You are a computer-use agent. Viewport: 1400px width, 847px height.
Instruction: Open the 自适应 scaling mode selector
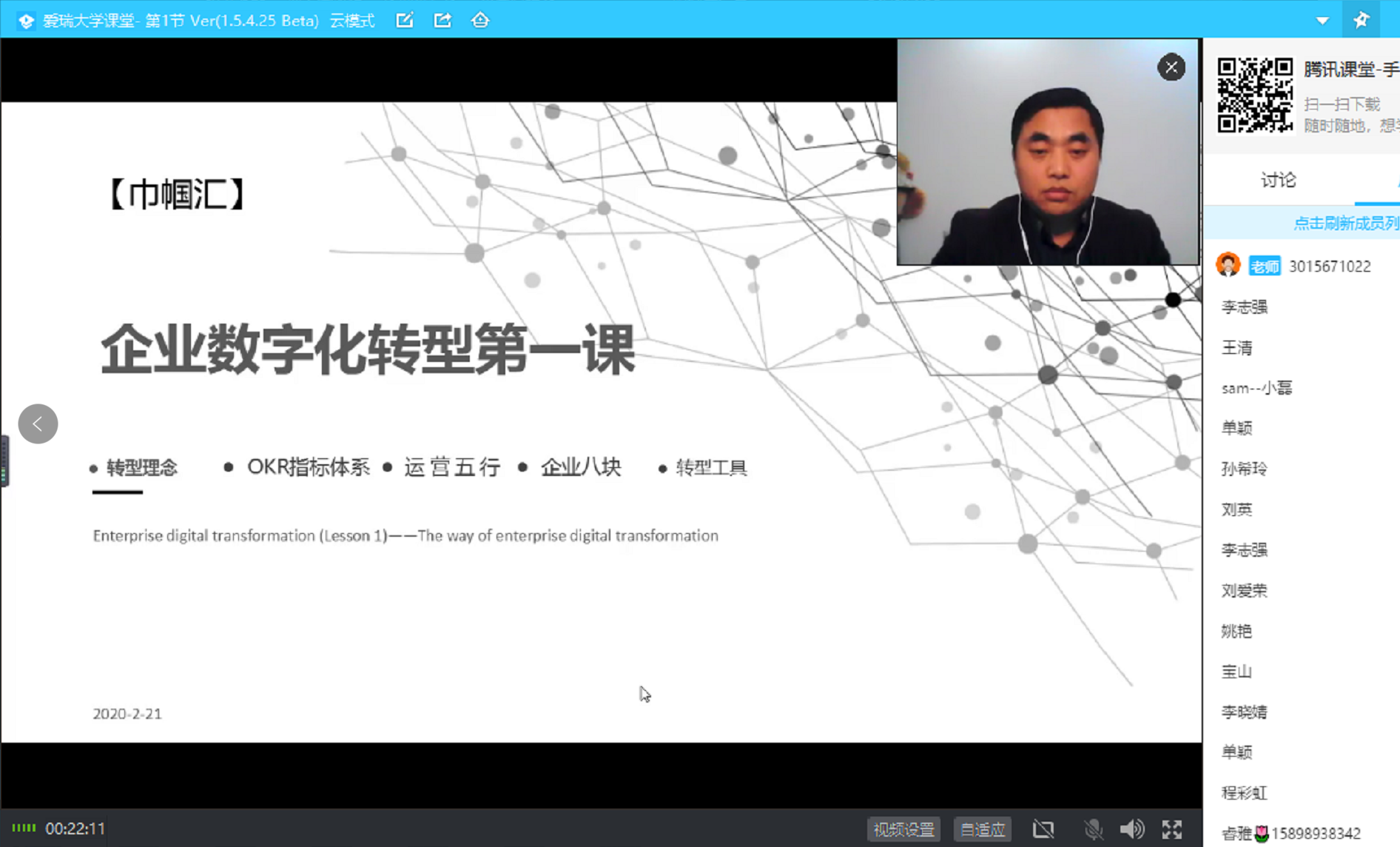click(982, 828)
